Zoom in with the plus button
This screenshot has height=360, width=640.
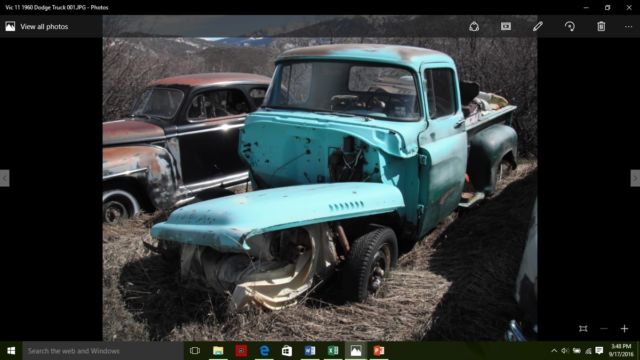click(624, 329)
